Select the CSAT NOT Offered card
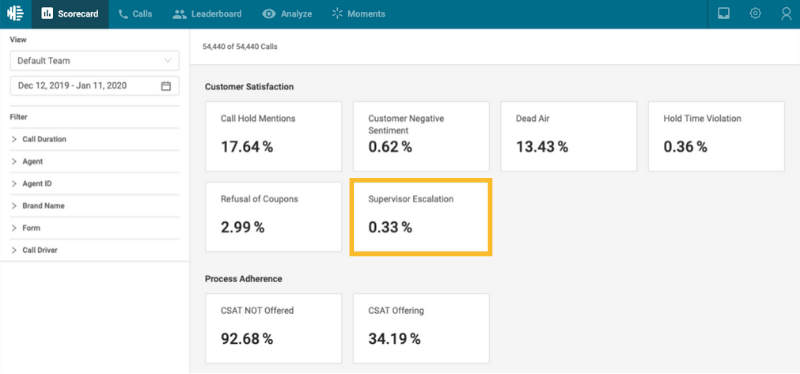800x374 pixels. [x=273, y=328]
